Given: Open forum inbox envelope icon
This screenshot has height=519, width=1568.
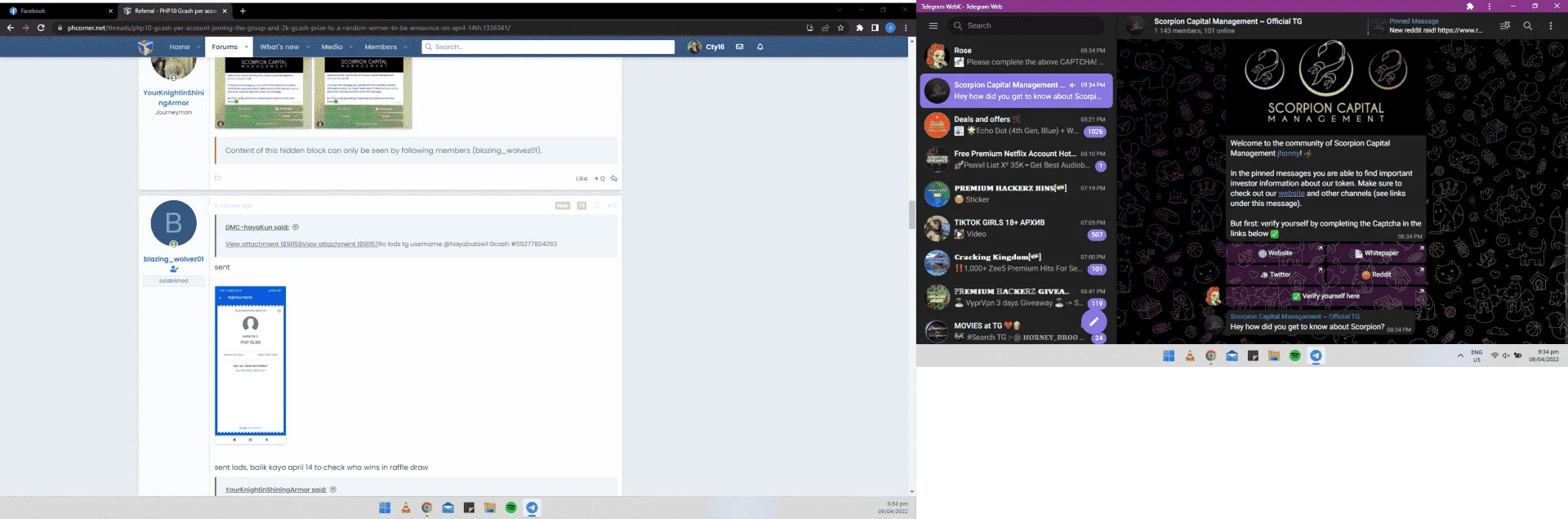Looking at the screenshot, I should 739,47.
